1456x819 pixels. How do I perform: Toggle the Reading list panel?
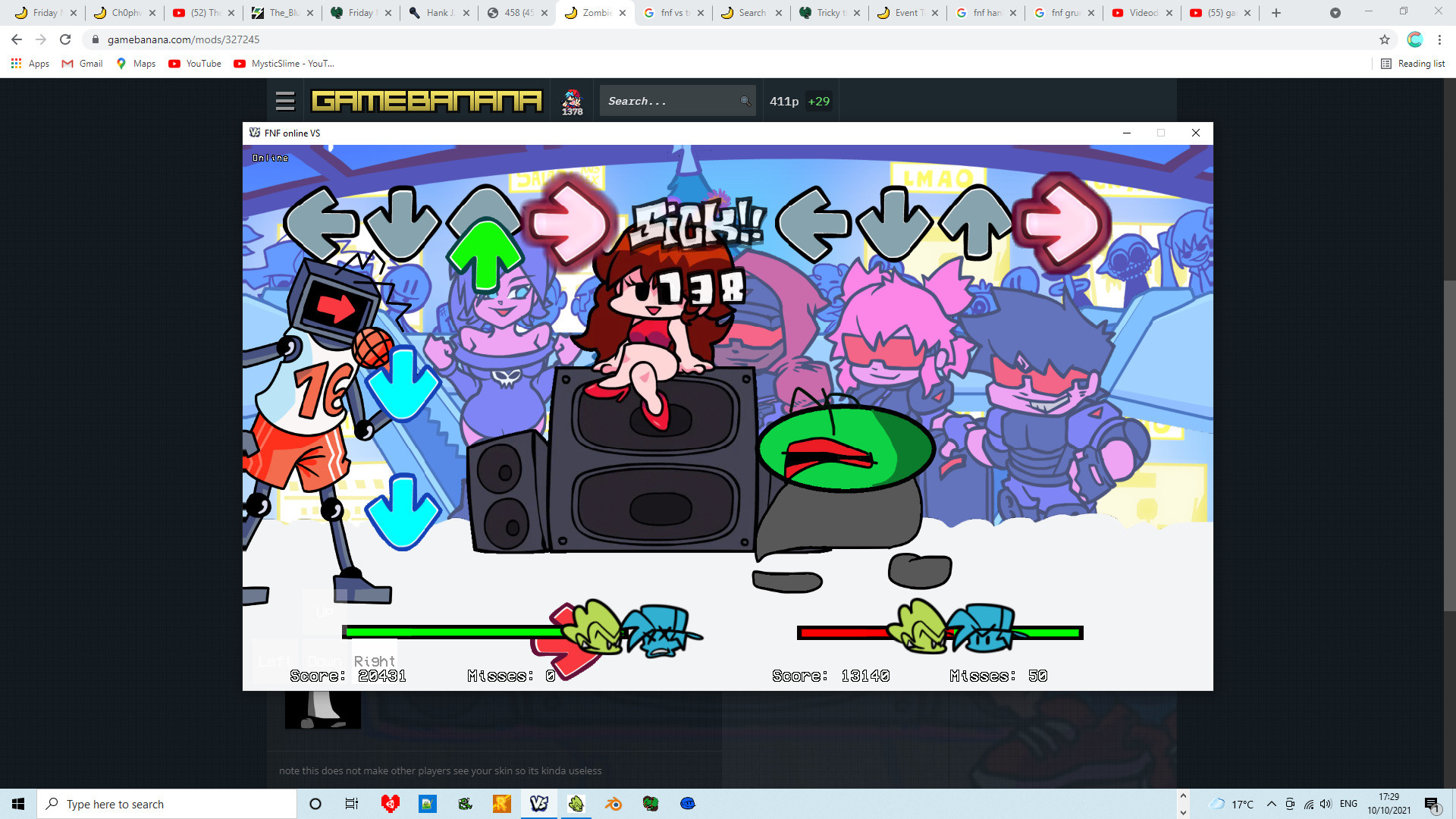click(1414, 64)
